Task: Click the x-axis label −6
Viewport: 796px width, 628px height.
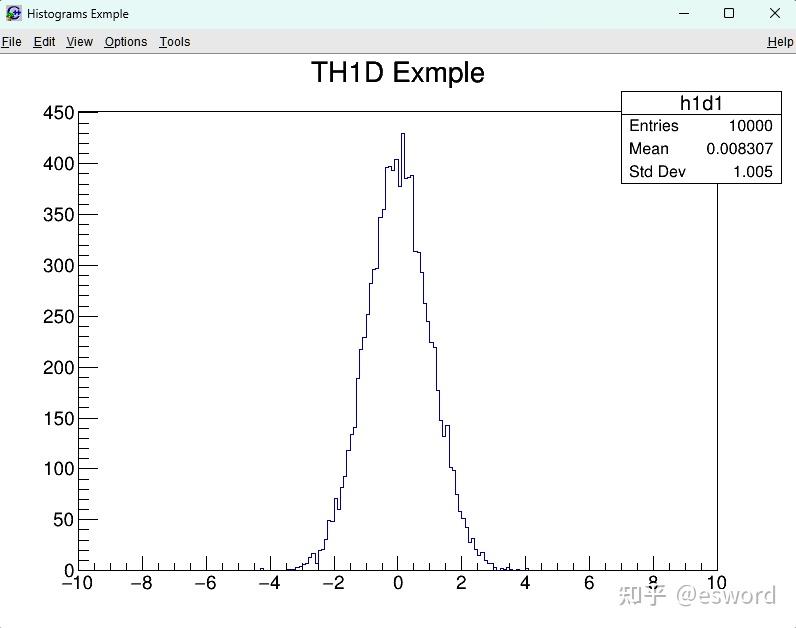Action: pos(206,583)
